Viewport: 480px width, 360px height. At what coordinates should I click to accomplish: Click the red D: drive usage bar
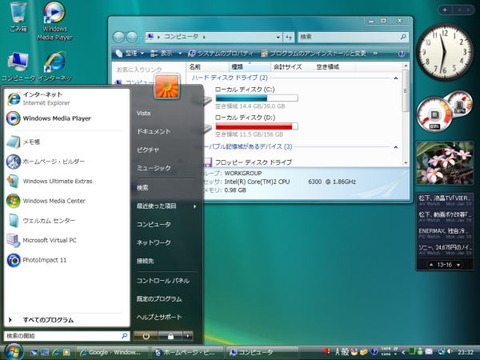[x=256, y=126]
